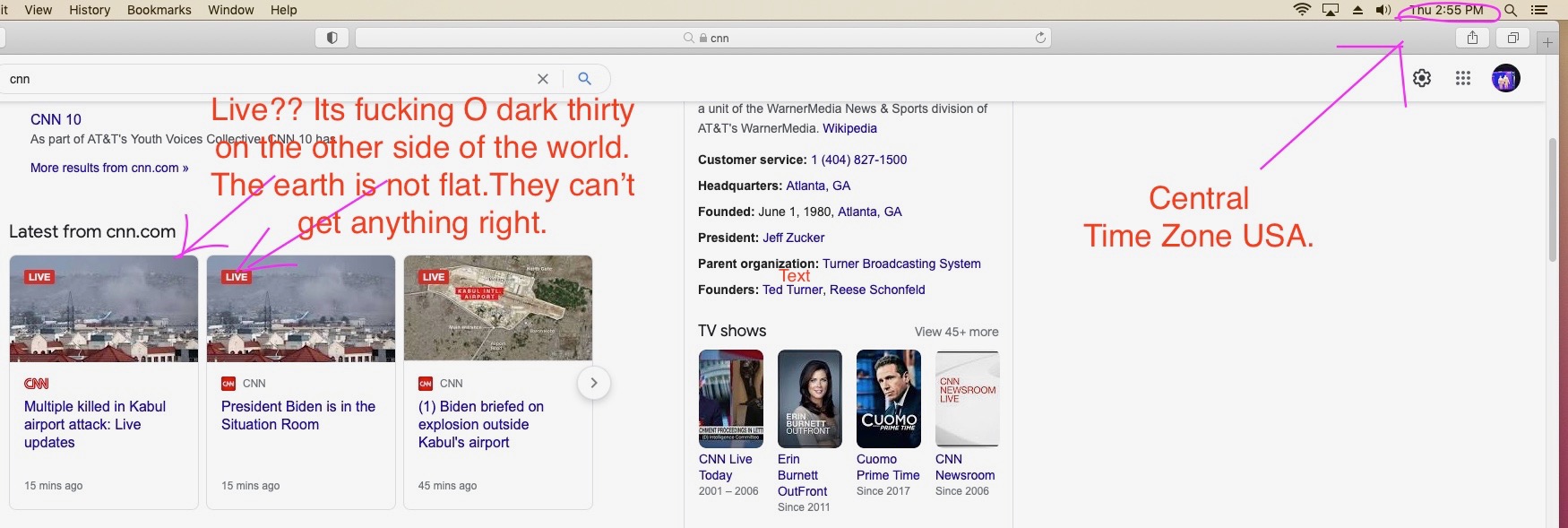
Task: Open the Bookmarks menu
Action: [x=159, y=10]
